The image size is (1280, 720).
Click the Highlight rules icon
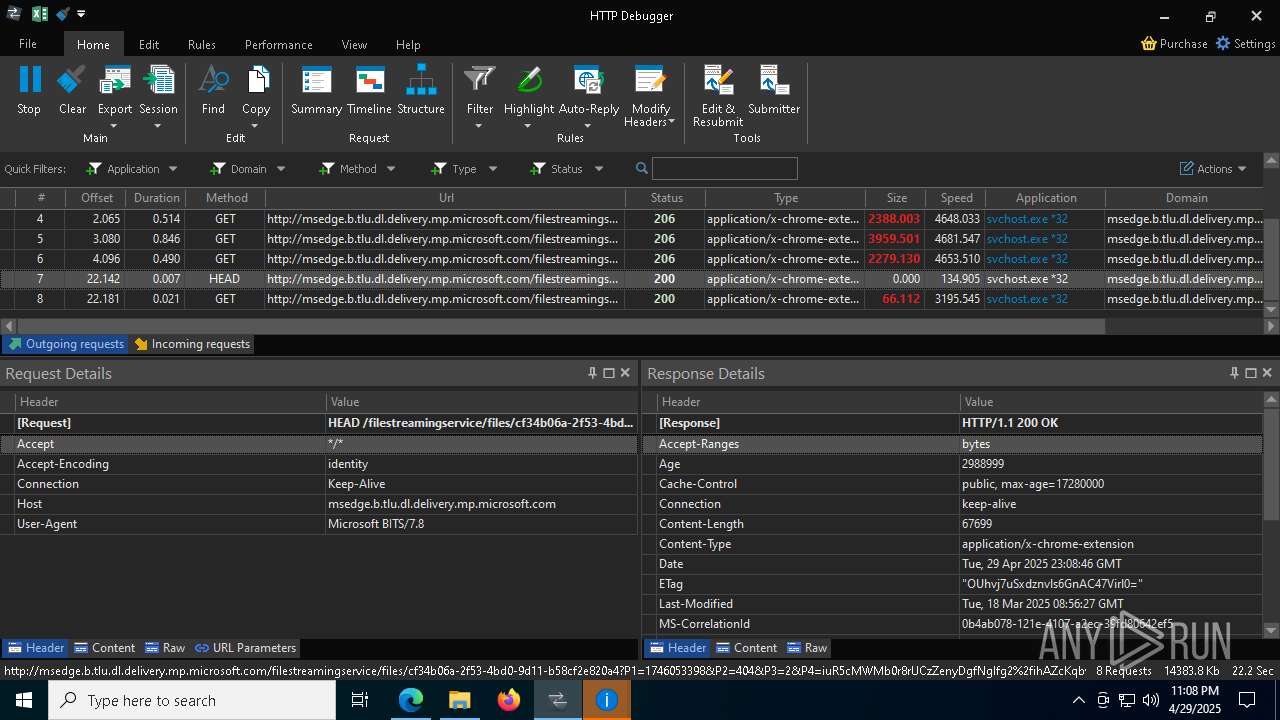tap(529, 80)
